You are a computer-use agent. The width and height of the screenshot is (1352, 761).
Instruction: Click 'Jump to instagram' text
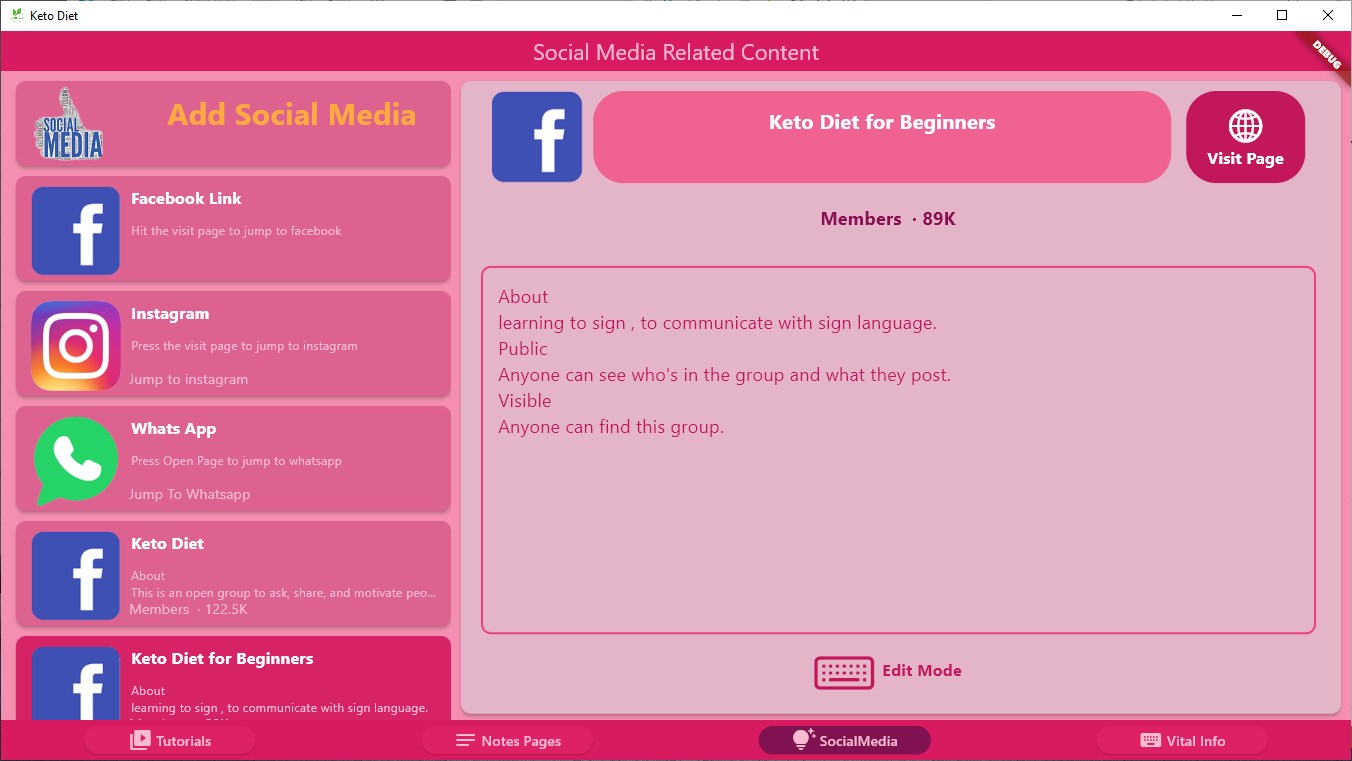(x=188, y=380)
